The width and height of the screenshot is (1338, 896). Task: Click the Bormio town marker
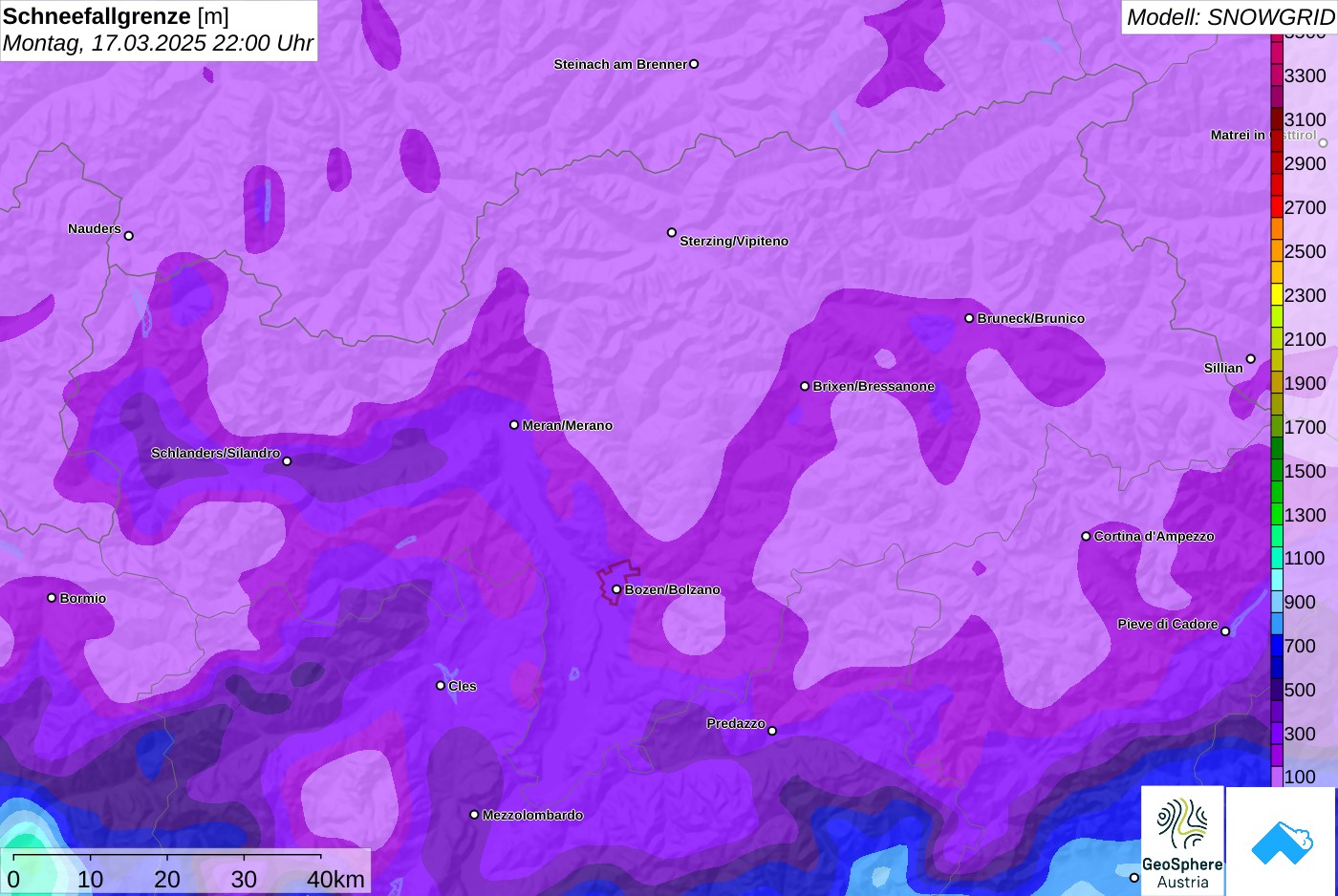point(52,598)
